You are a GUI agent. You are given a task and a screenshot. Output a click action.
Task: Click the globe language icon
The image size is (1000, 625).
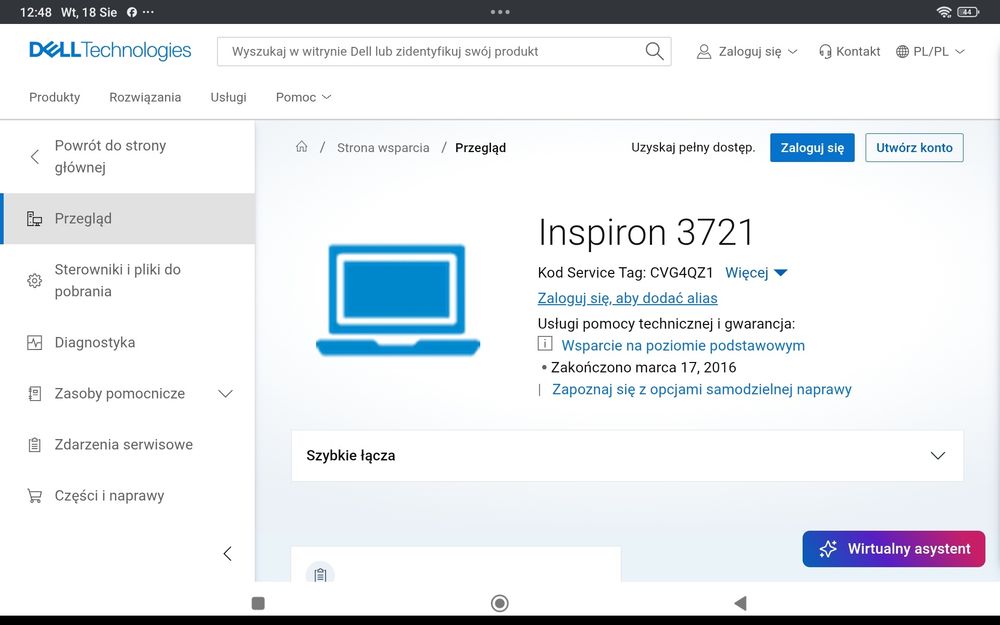(902, 52)
